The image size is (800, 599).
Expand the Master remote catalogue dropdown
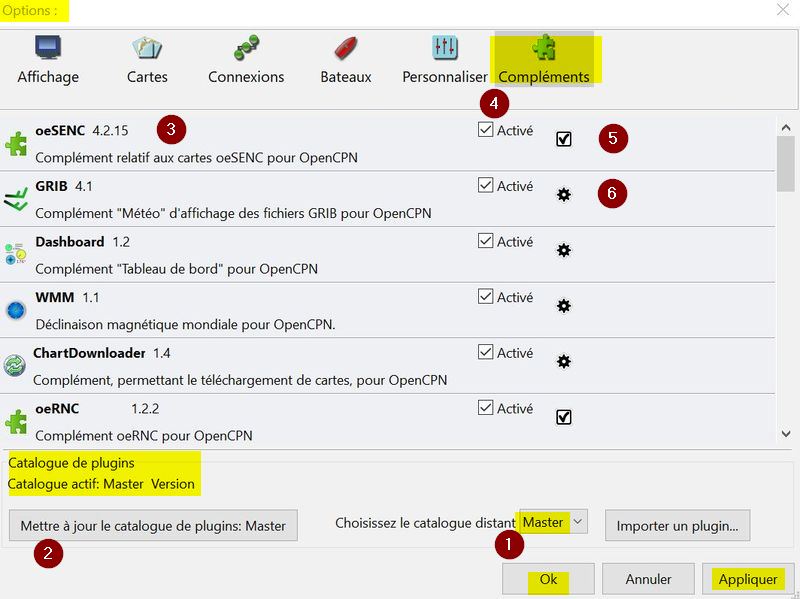tap(578, 522)
